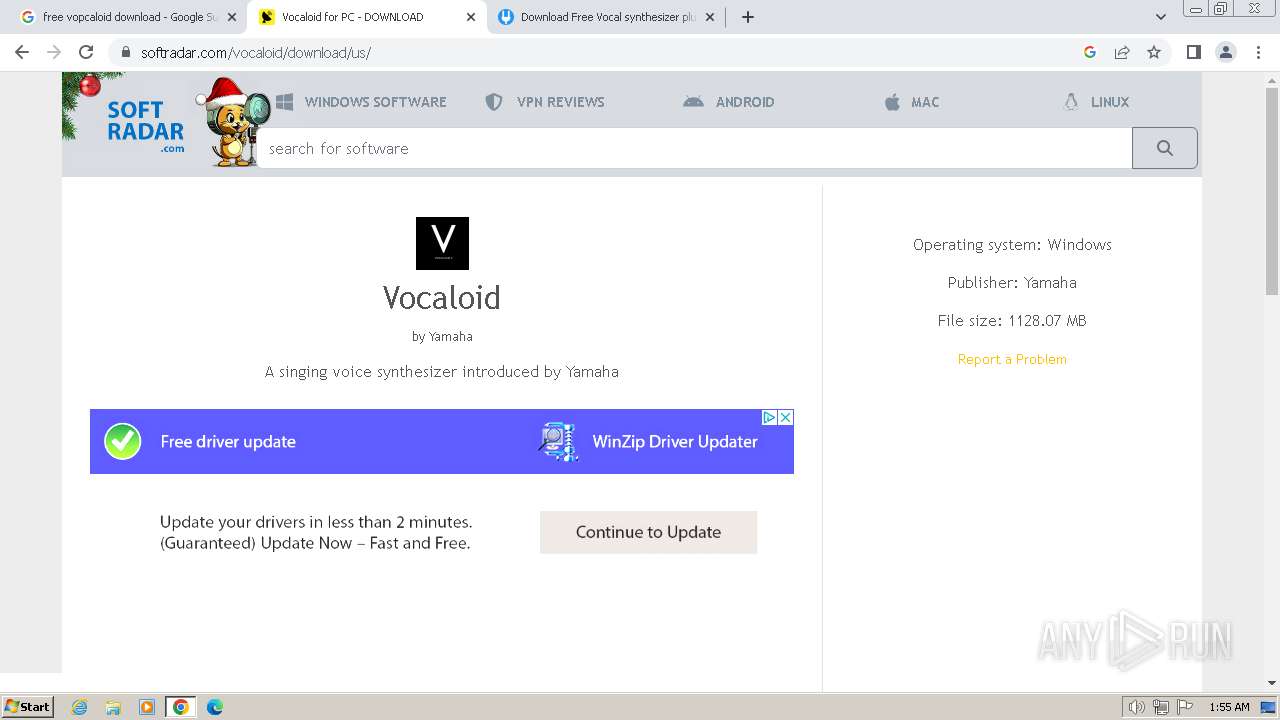
Task: Open the Chrome three-dot menu
Action: click(x=1258, y=52)
